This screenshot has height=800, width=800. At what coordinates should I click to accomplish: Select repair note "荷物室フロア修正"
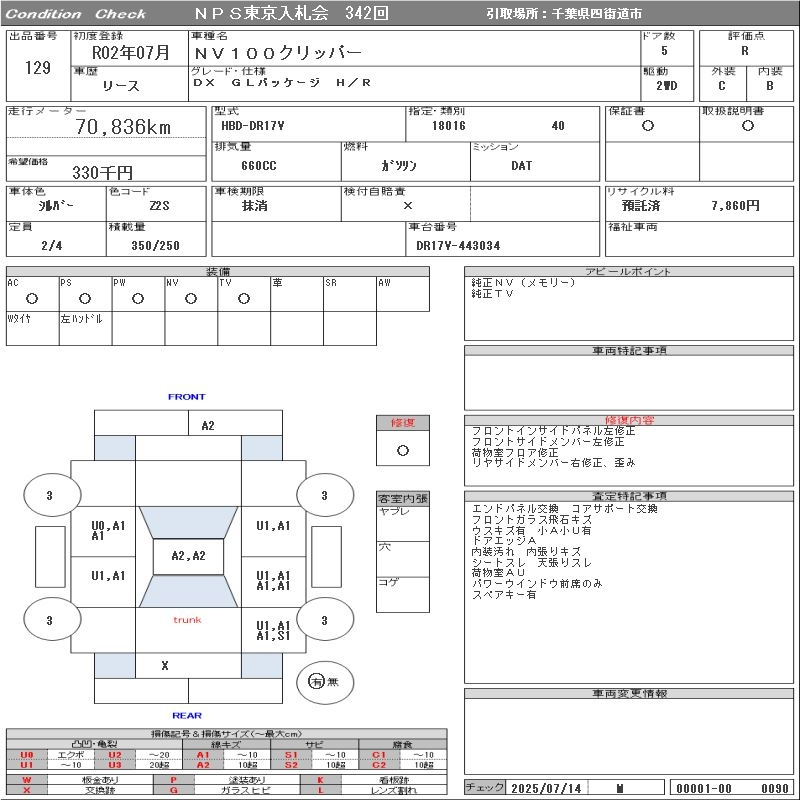tap(515, 452)
